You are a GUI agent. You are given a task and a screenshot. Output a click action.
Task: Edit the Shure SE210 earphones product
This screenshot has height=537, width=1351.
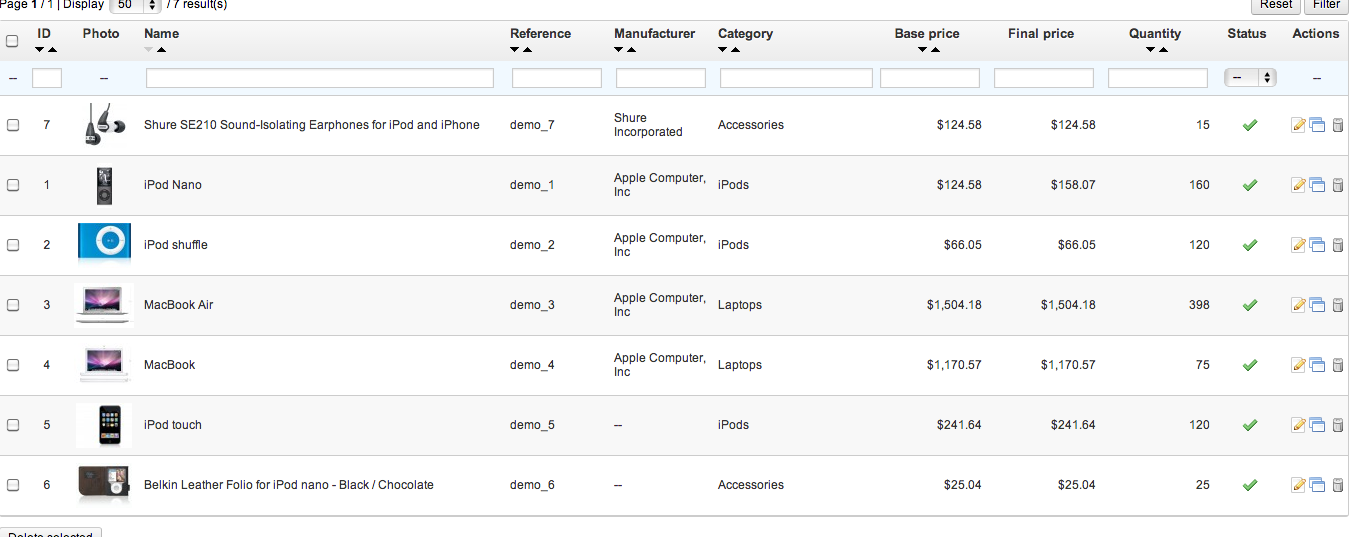(x=1298, y=125)
